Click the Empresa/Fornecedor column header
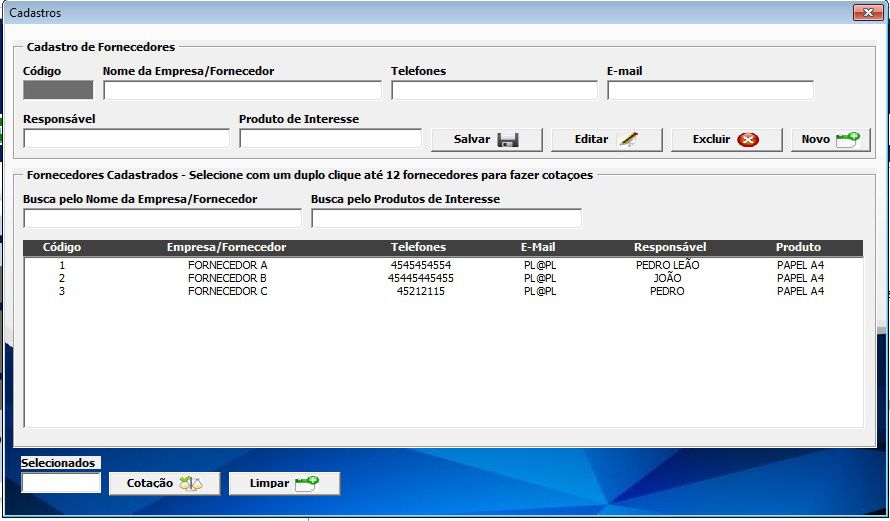The width and height of the screenshot is (890, 521). pos(227,247)
